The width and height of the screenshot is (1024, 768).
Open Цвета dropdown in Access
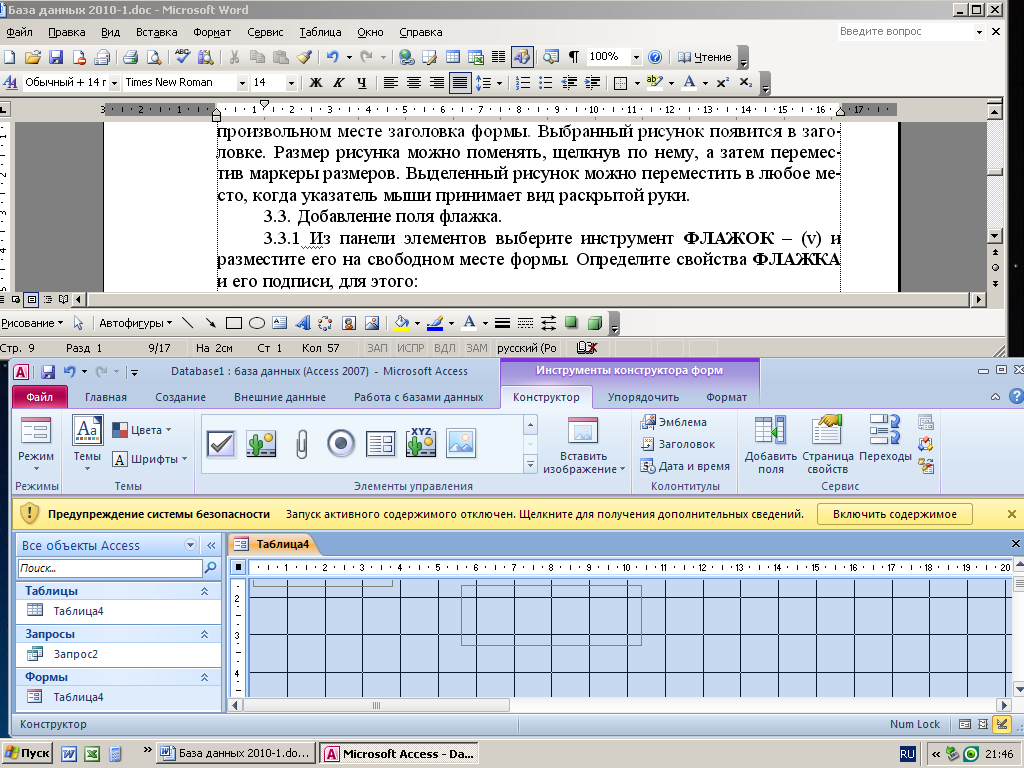click(142, 430)
